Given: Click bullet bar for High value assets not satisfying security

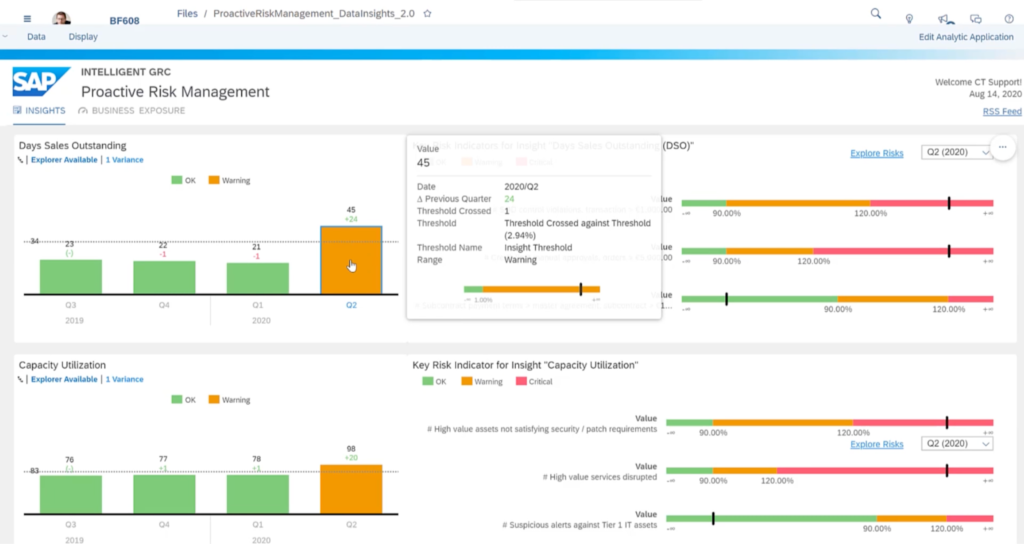Looking at the screenshot, I should click(x=829, y=423).
